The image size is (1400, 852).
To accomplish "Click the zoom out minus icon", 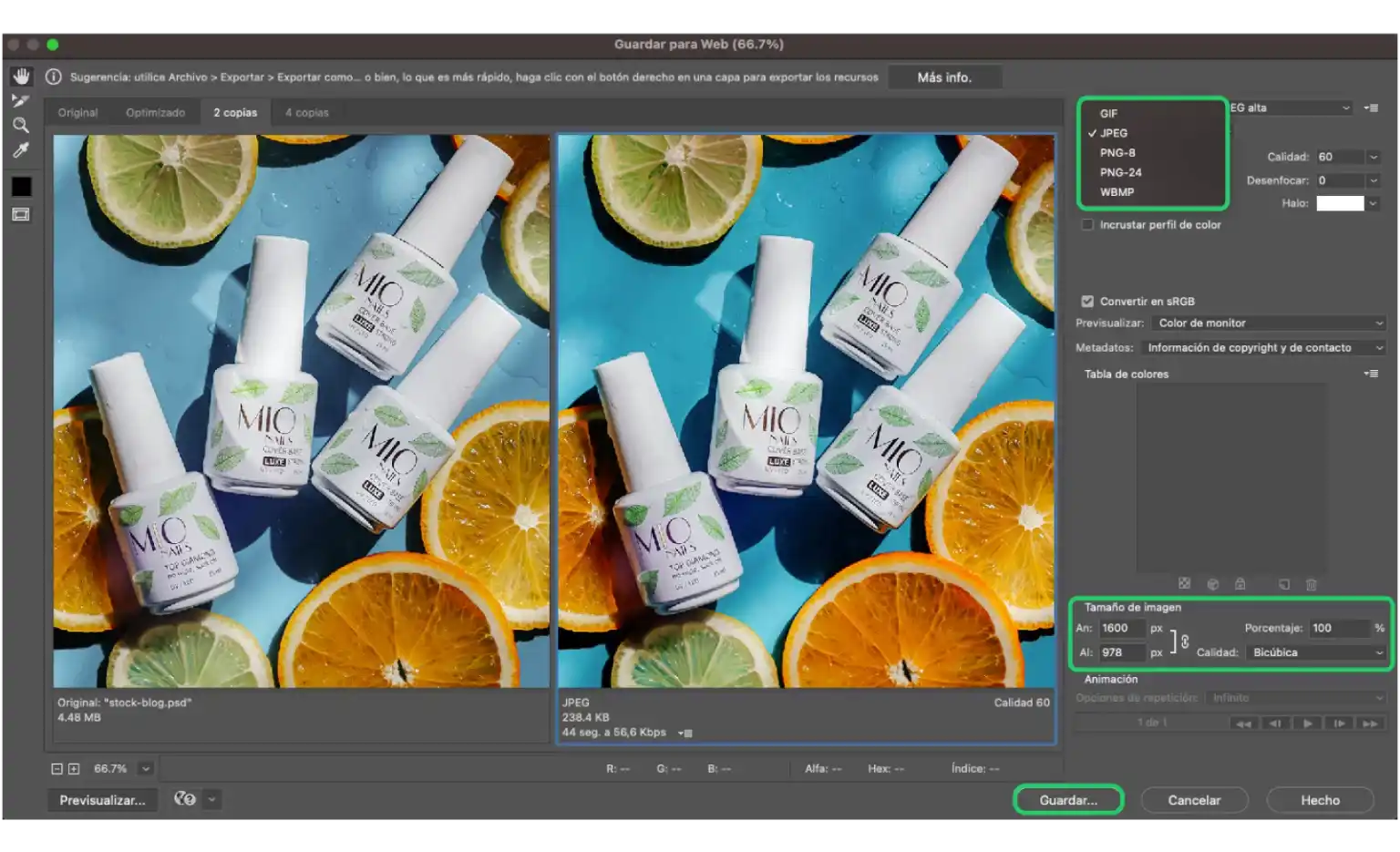I will tap(57, 769).
